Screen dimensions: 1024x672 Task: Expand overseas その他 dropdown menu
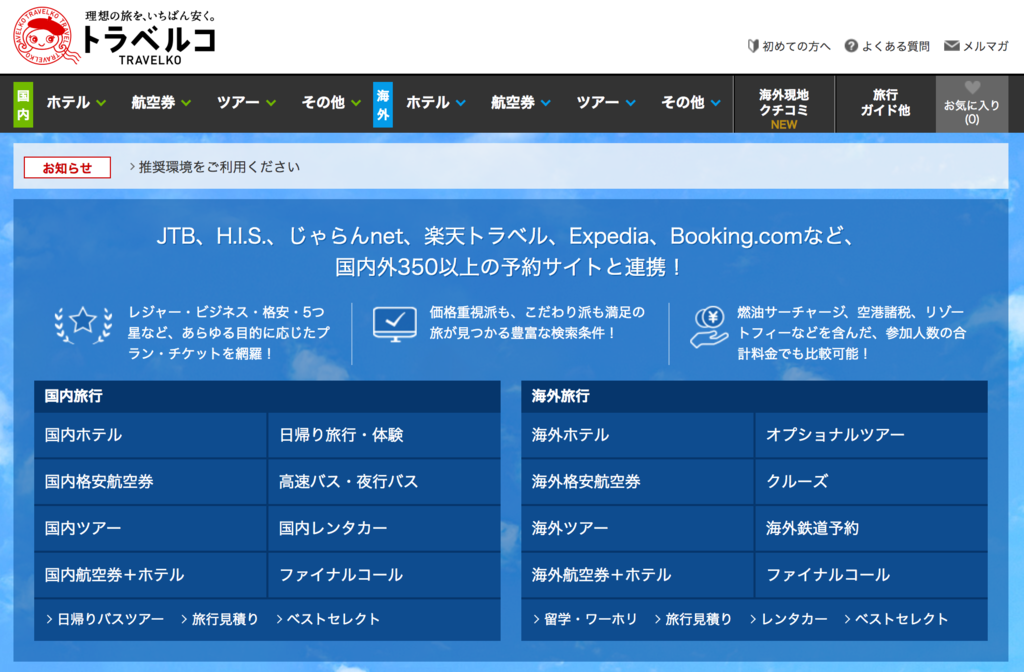click(x=690, y=103)
